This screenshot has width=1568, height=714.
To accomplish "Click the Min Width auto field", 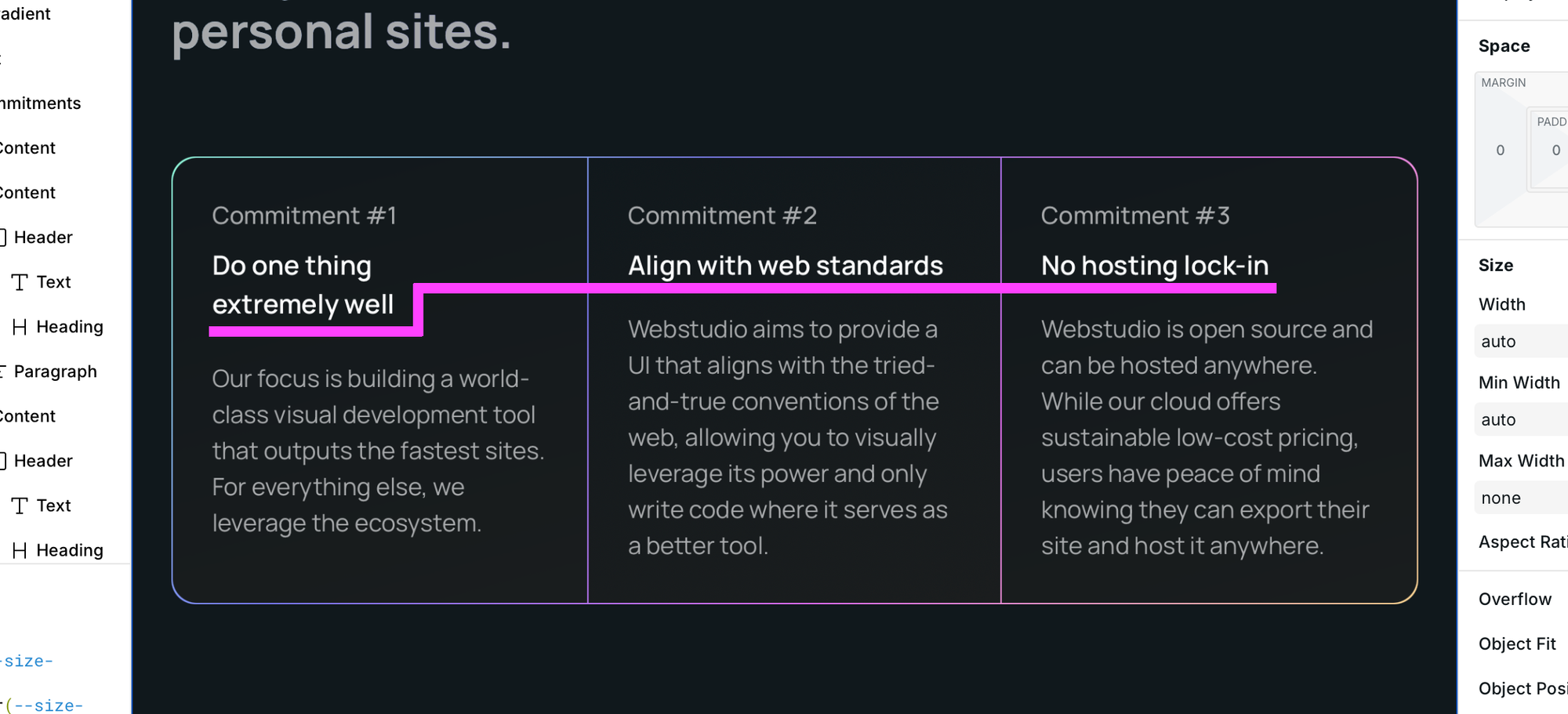I will coord(1521,419).
